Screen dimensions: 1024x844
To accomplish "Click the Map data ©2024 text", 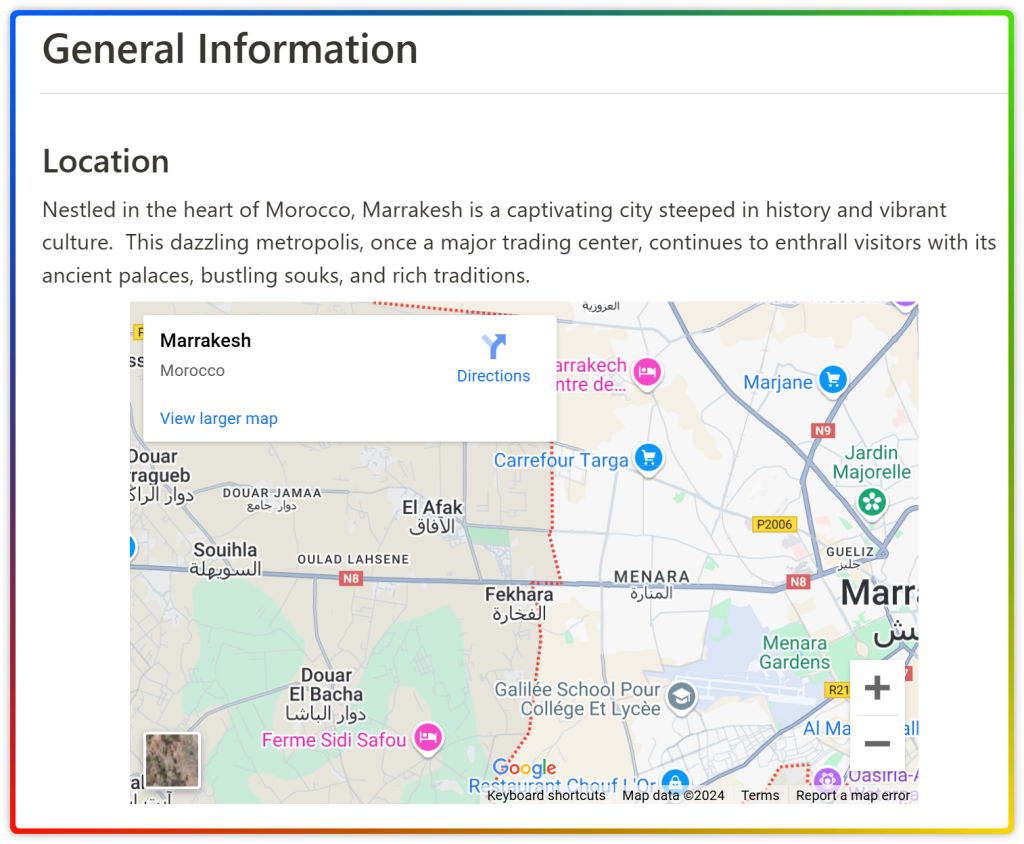I will point(673,796).
